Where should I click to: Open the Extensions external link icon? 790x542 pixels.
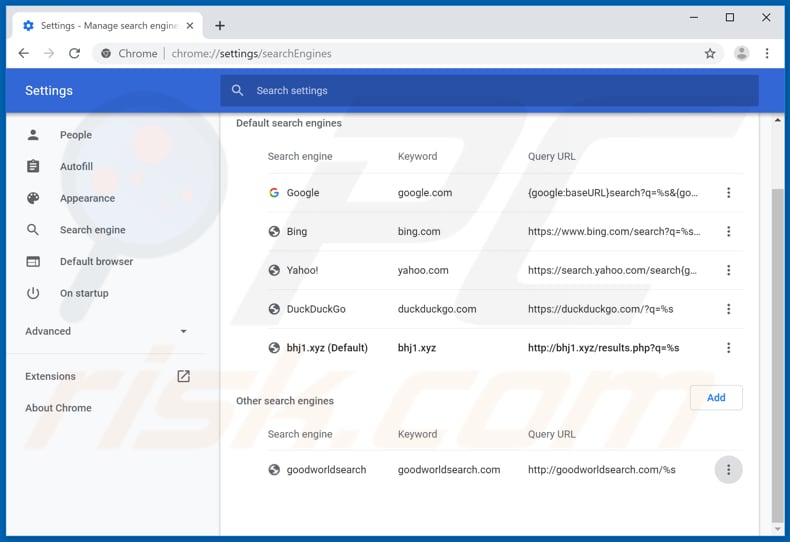click(x=183, y=376)
